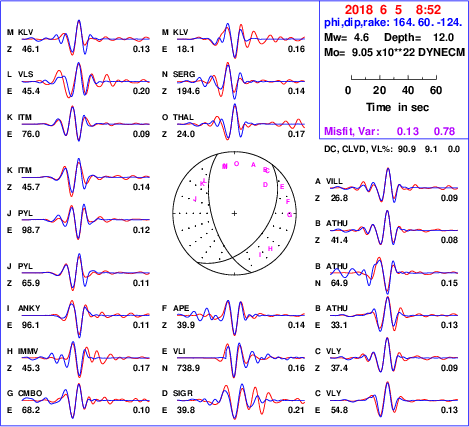Select station marker F on the beachball
469x427 pixels.
(288, 202)
